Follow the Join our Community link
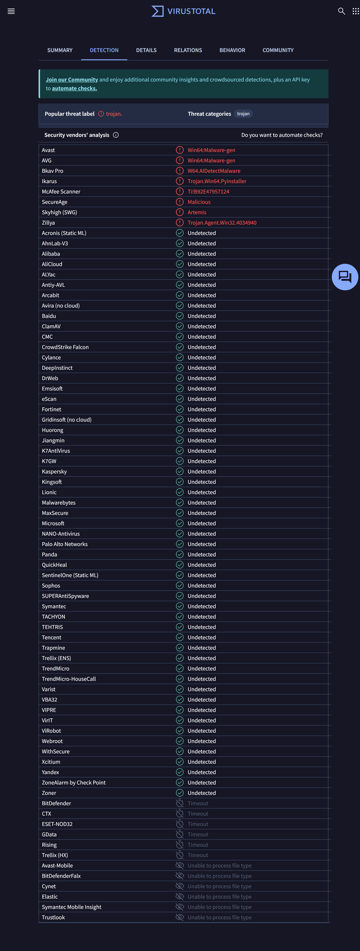This screenshot has width=360, height=951. 72,79
